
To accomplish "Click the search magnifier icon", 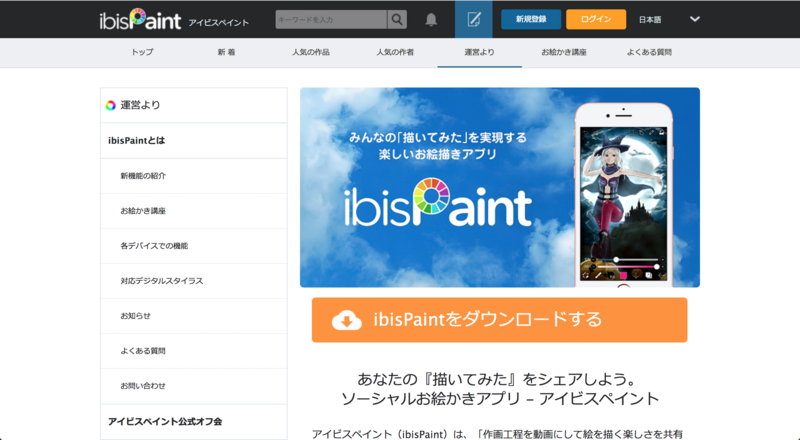I will click(x=397, y=19).
